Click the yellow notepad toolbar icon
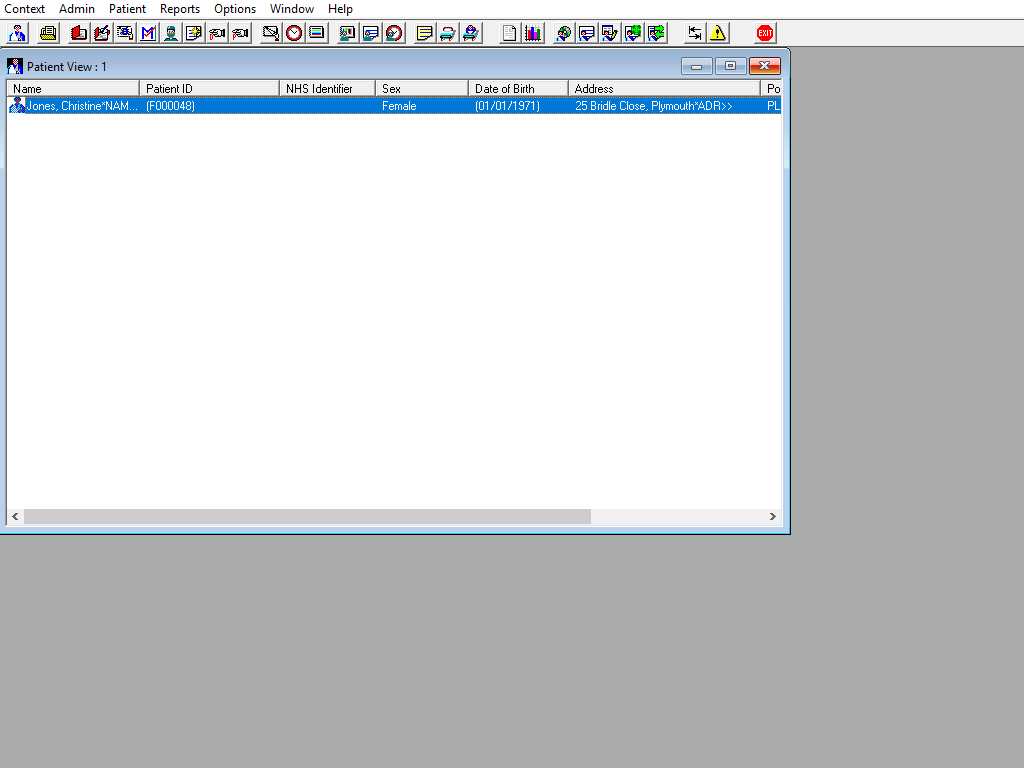Image resolution: width=1024 pixels, height=768 pixels. pos(424,33)
